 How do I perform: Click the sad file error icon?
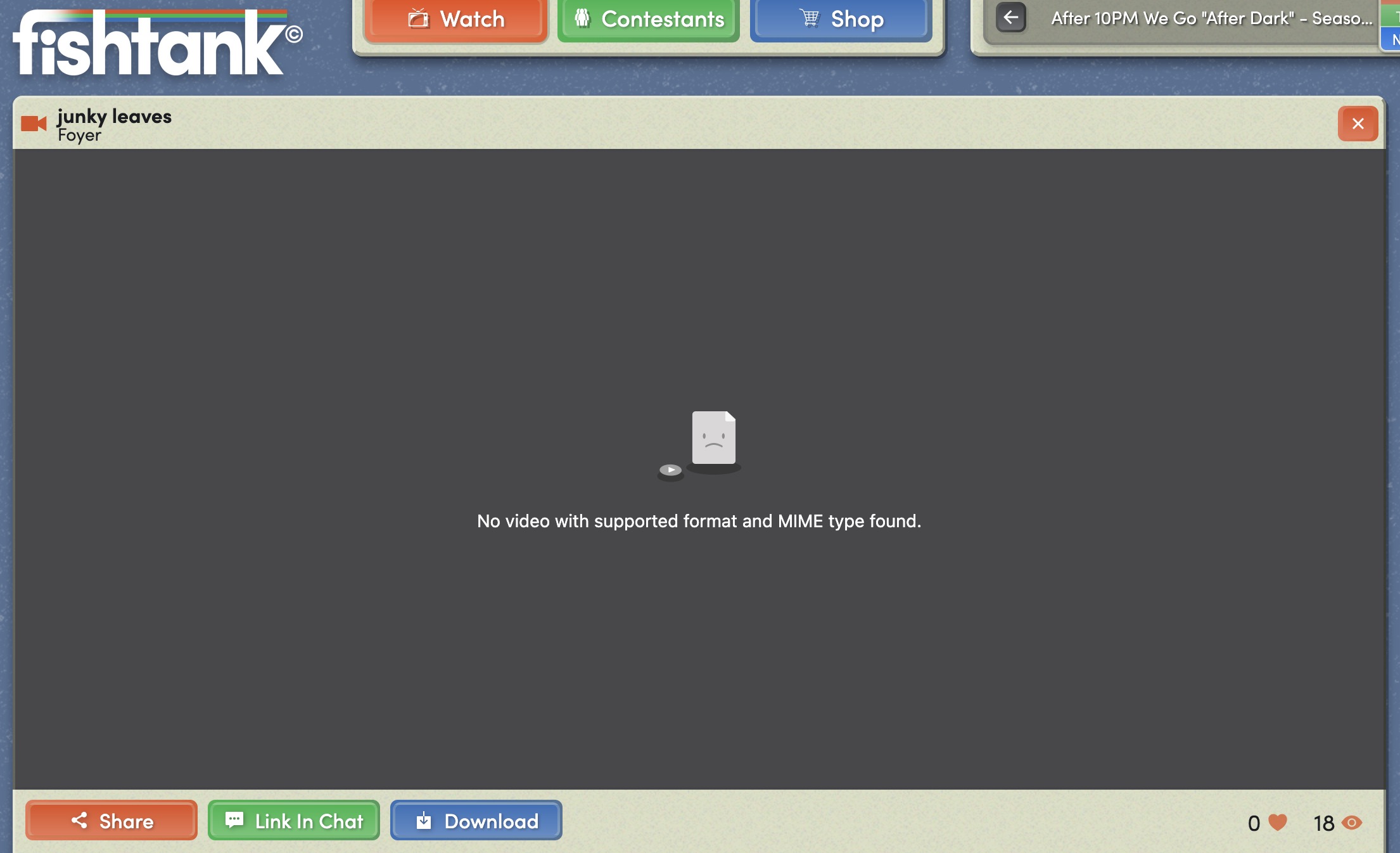[713, 438]
